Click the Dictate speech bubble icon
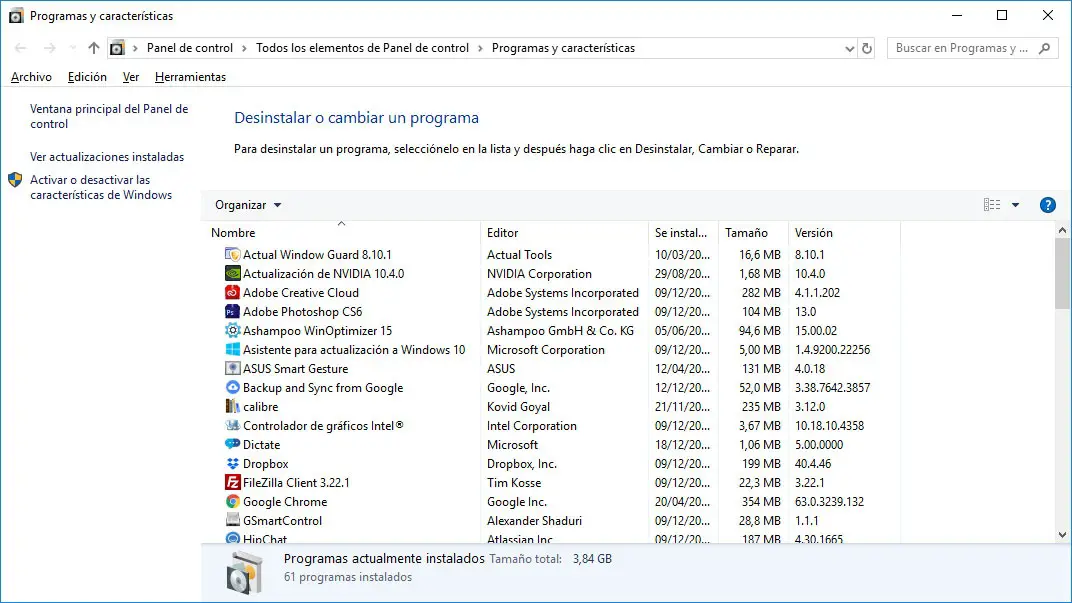 pyautogui.click(x=232, y=444)
